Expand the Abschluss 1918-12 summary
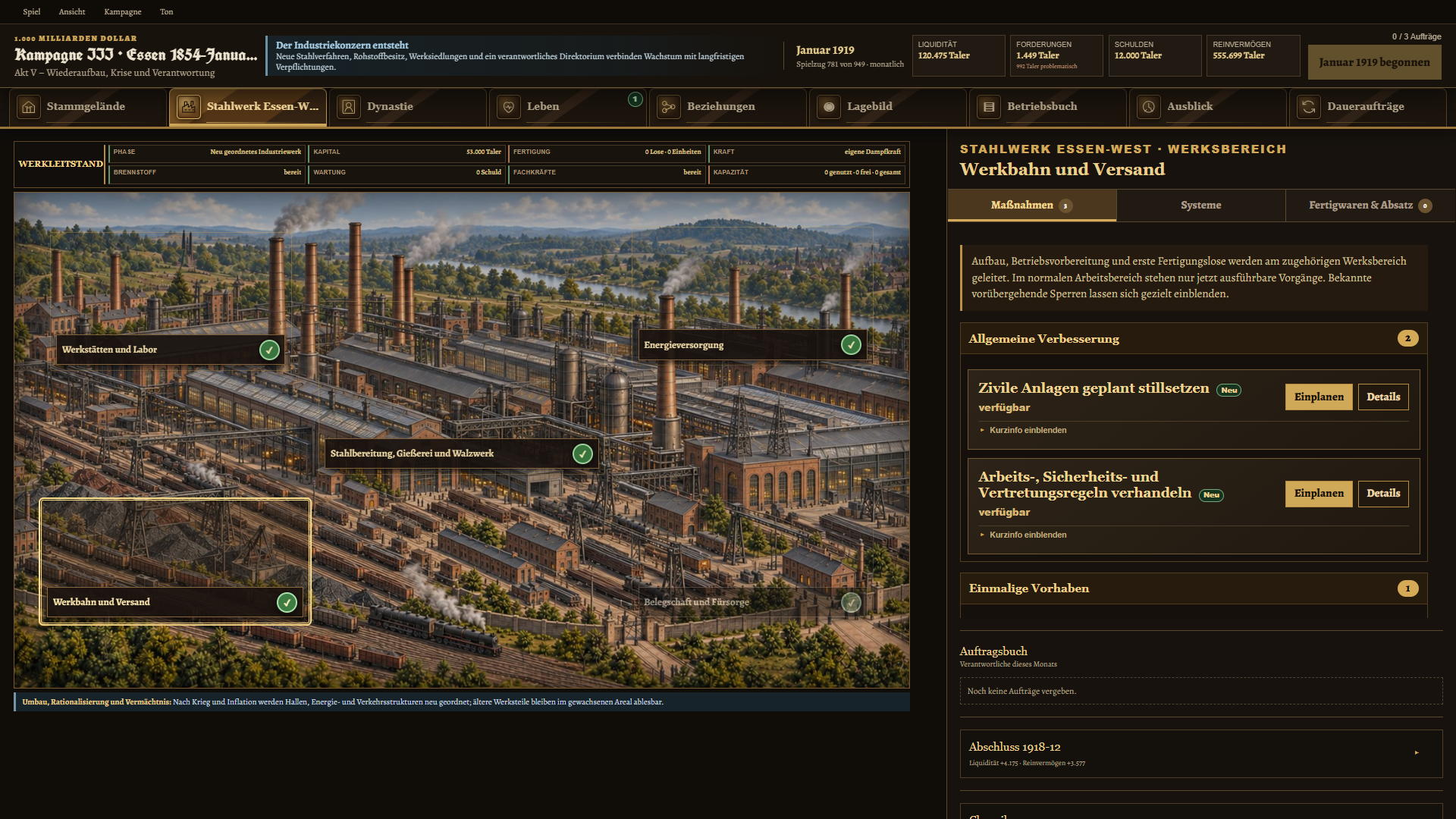Viewport: 1456px width, 819px height. click(1201, 753)
